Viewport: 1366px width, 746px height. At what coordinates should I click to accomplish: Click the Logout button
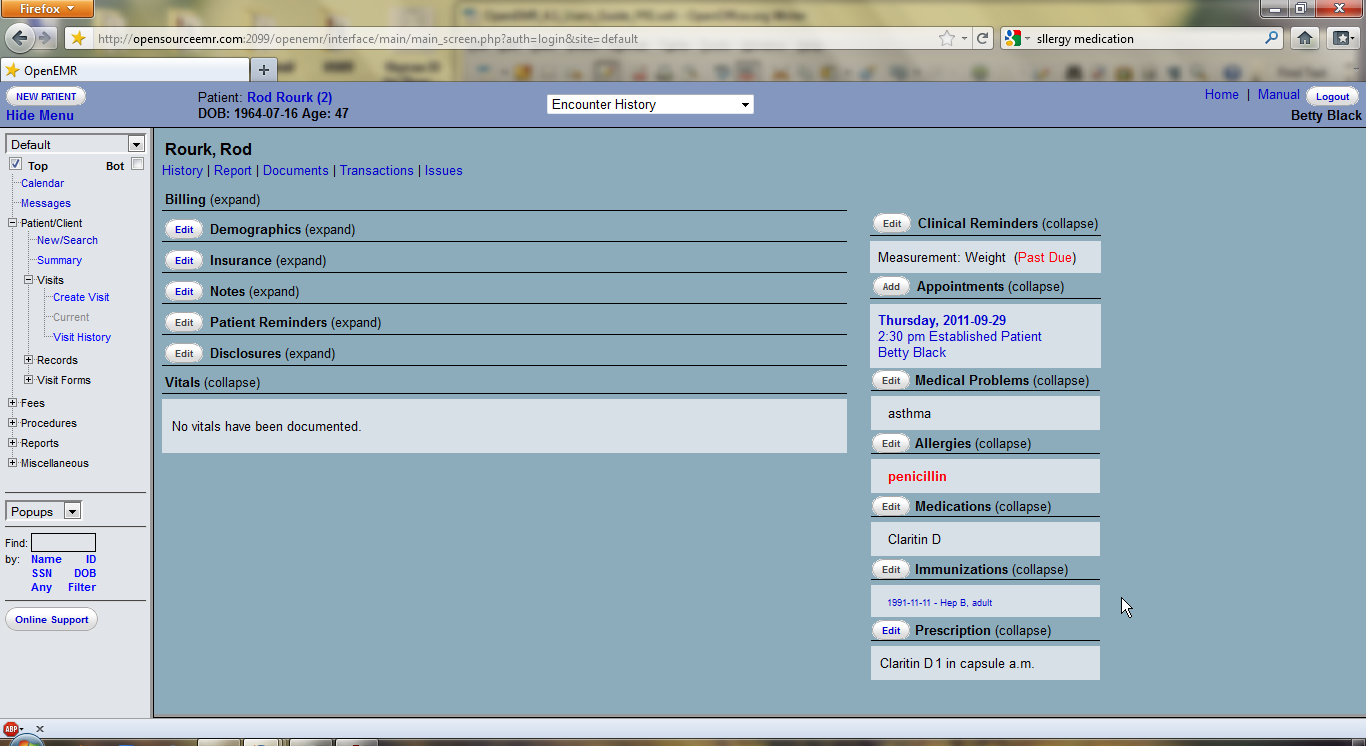point(1332,97)
